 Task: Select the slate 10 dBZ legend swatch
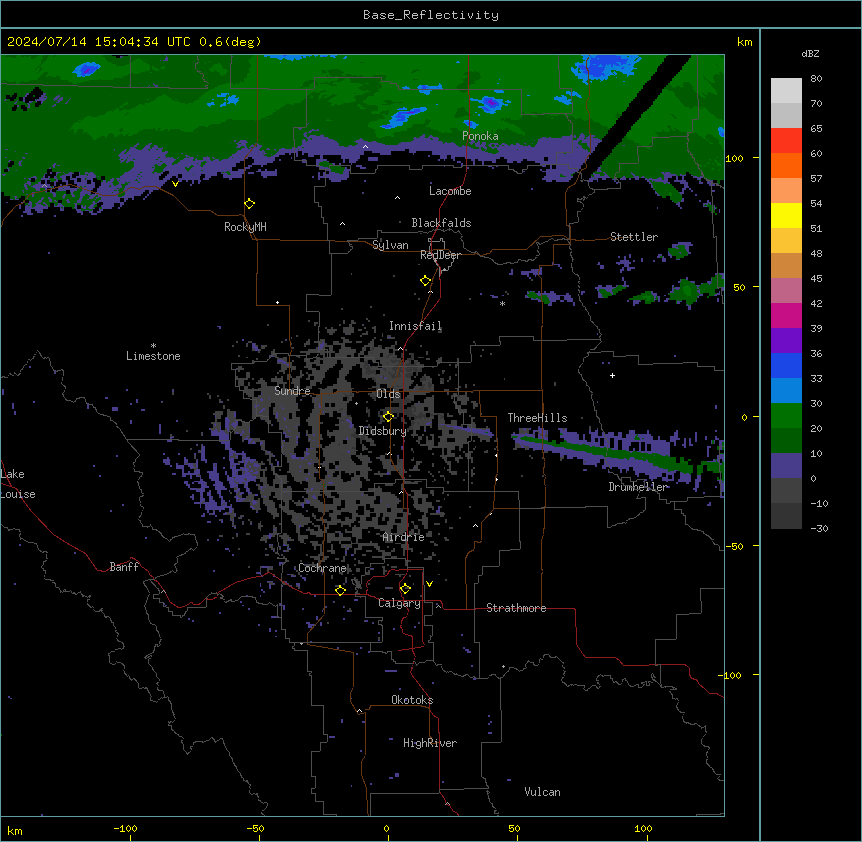(786, 466)
